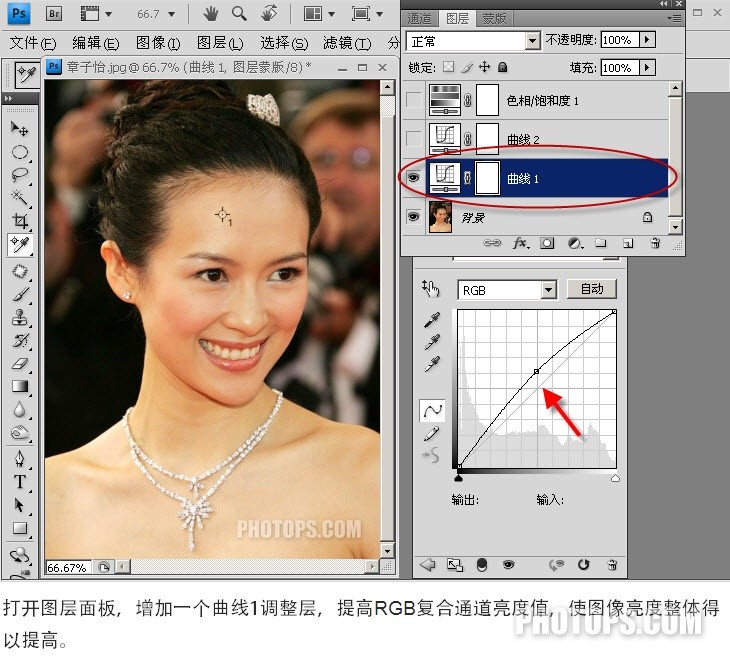Select the Move tool

click(20, 128)
